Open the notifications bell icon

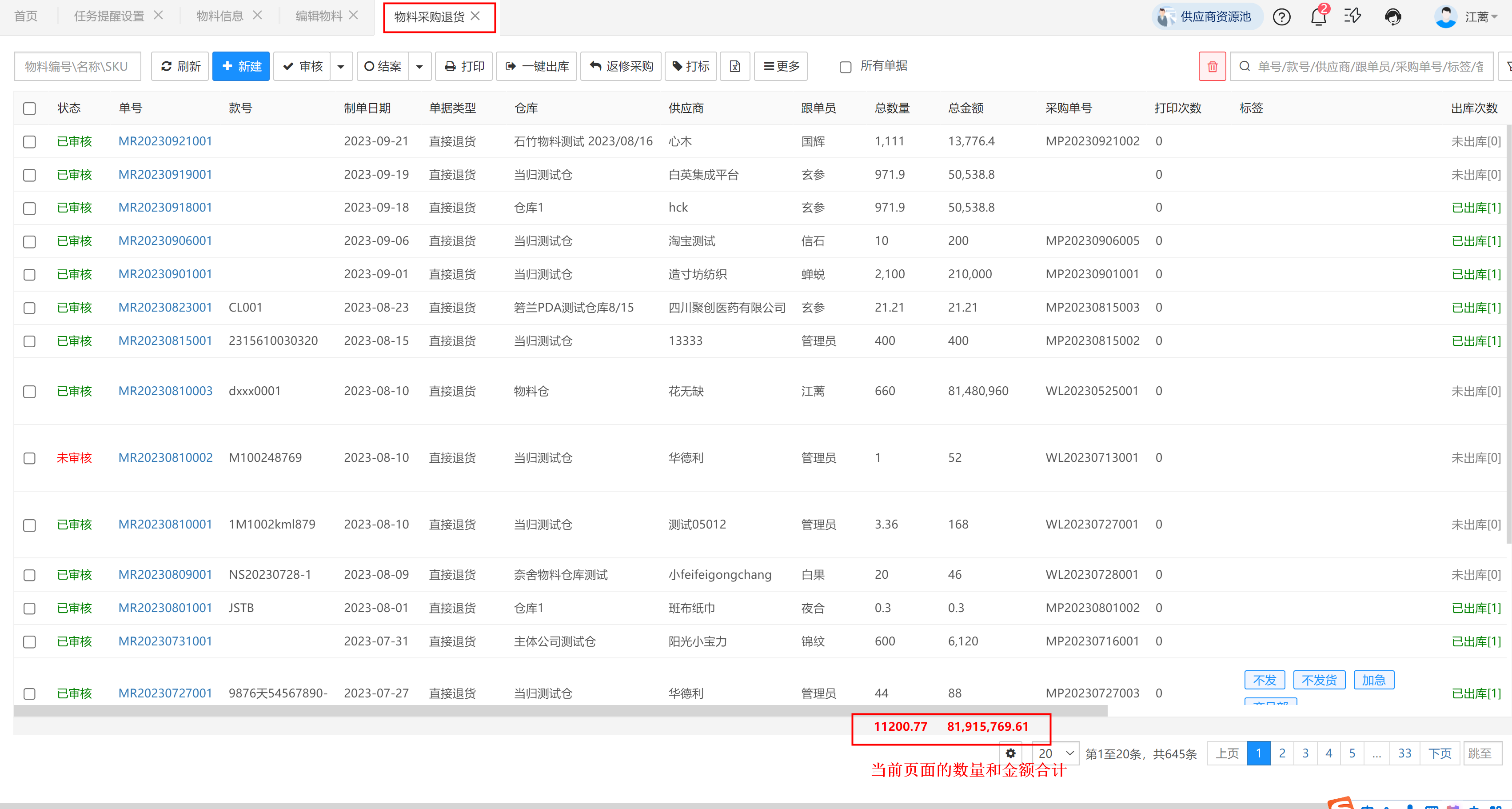click(1318, 16)
